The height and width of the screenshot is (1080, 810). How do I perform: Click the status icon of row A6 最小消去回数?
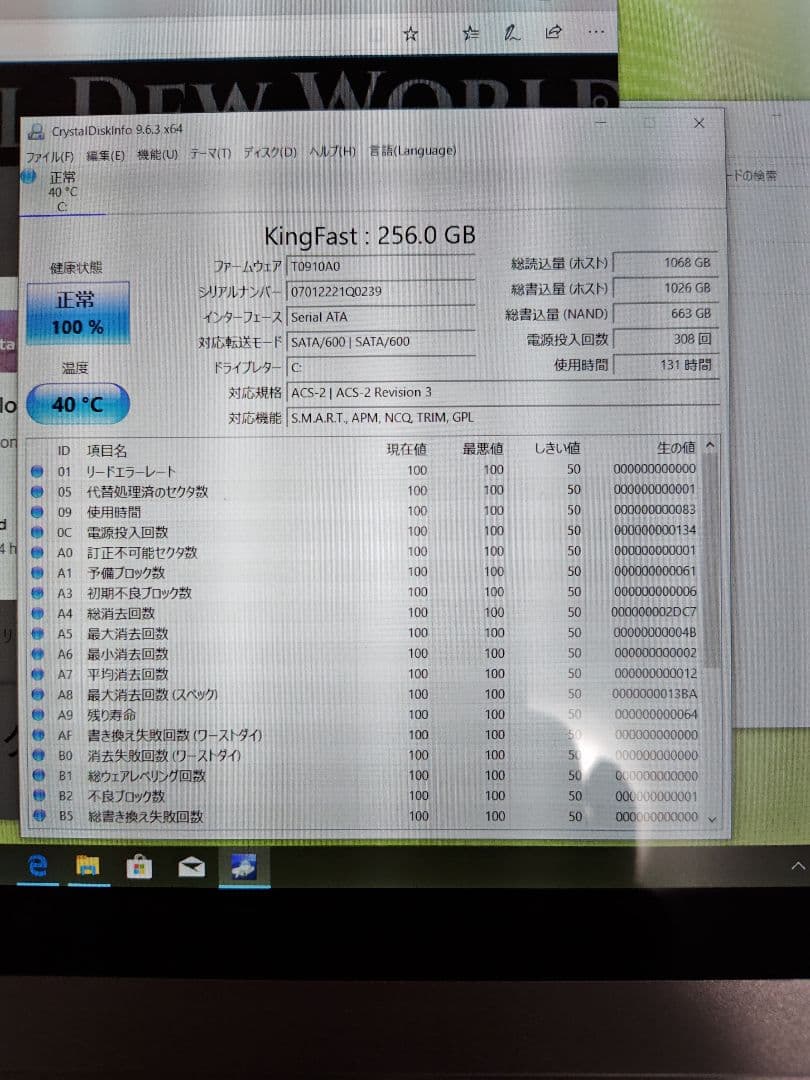point(38,654)
